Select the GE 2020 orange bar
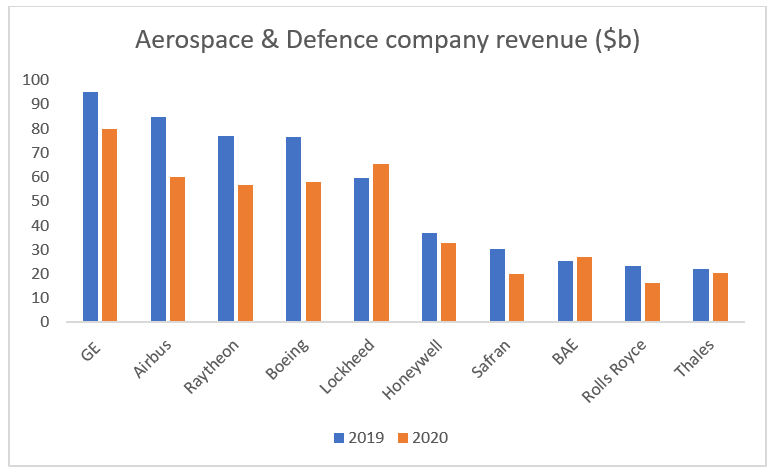772x471 pixels. 109,225
